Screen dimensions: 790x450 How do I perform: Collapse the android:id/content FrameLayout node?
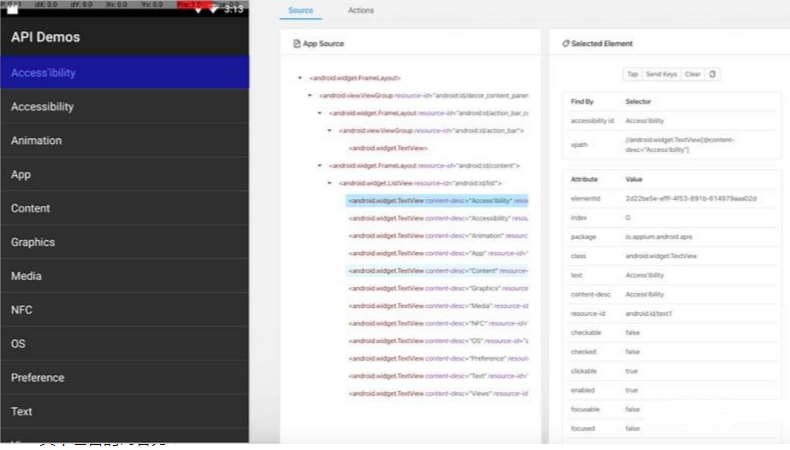[319, 166]
